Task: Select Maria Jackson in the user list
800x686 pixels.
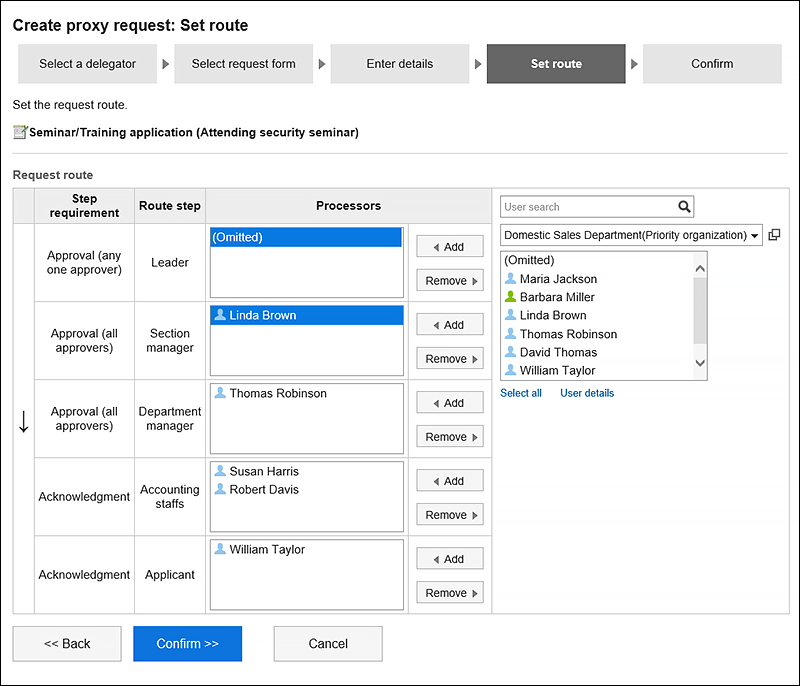Action: point(597,278)
